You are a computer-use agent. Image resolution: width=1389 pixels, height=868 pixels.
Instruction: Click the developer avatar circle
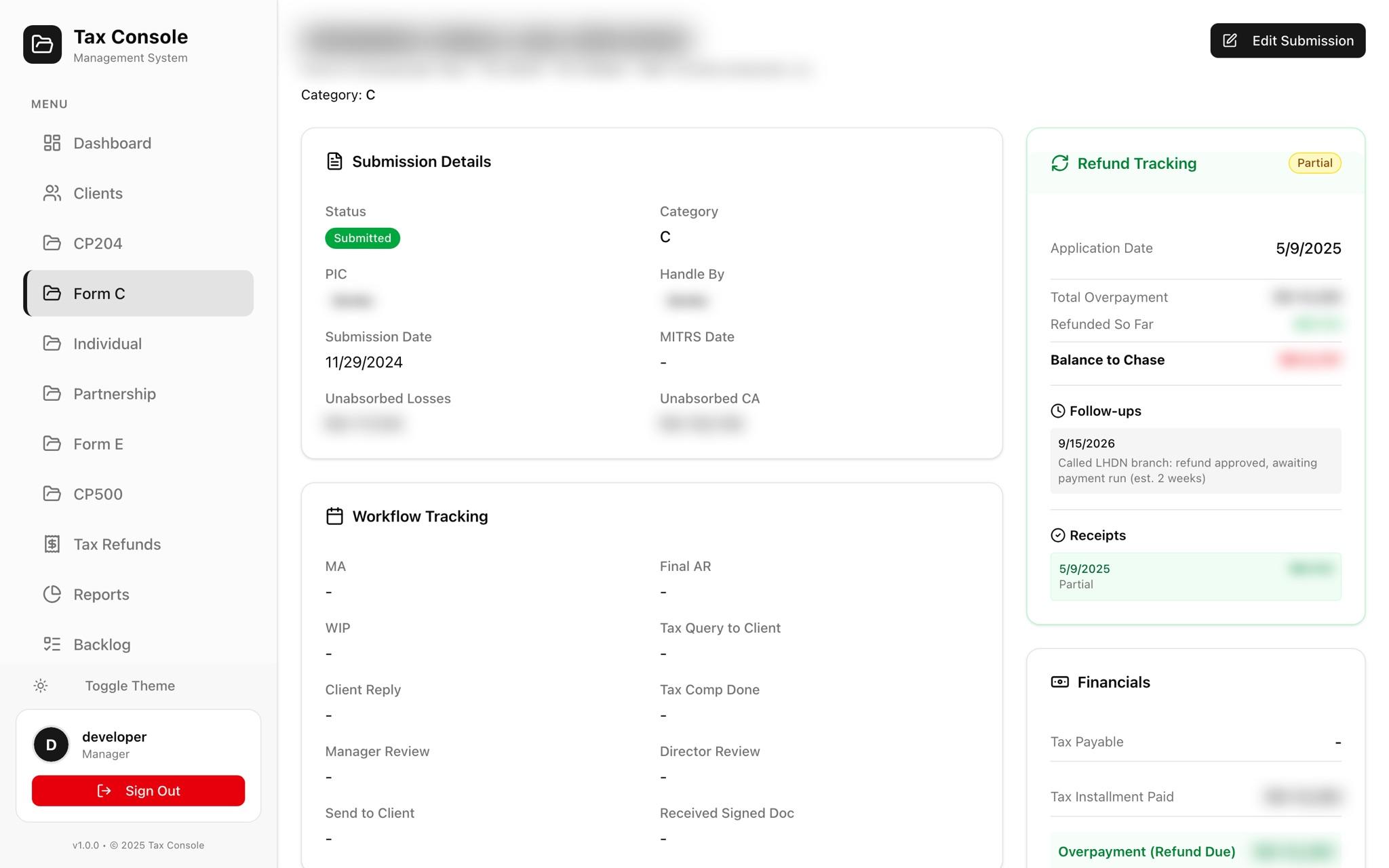click(51, 745)
